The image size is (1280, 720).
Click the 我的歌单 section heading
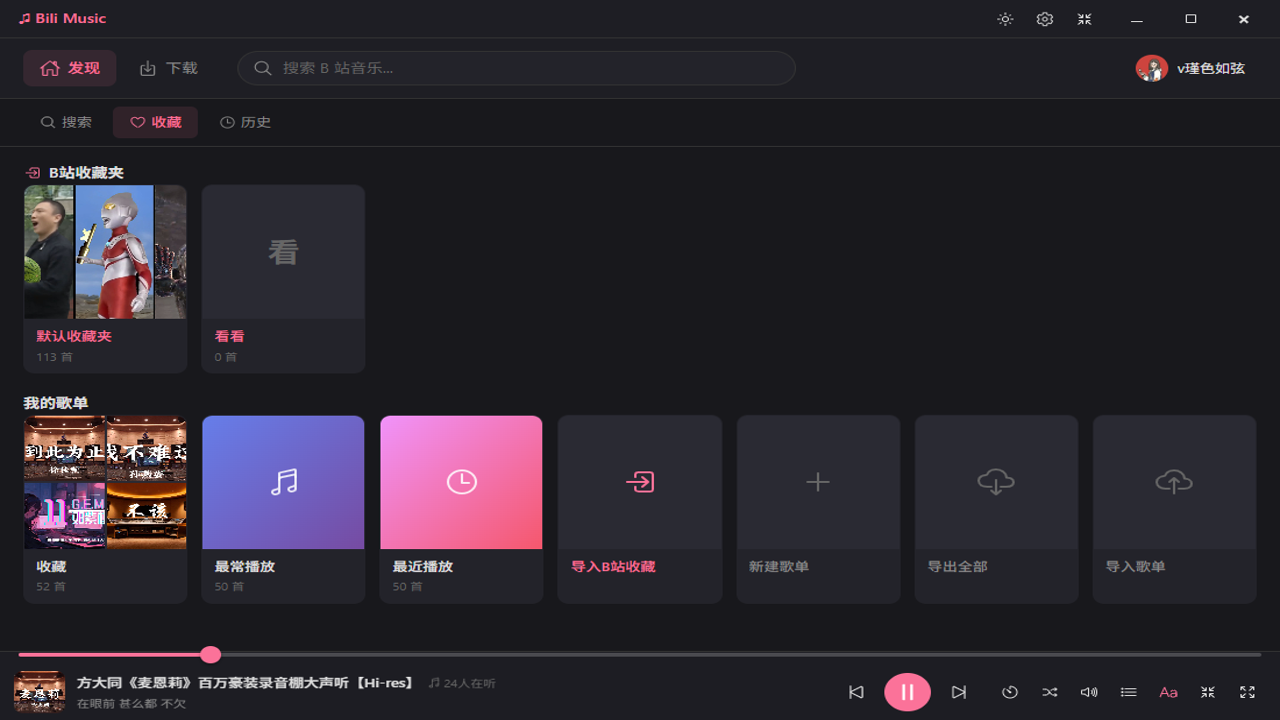[x=56, y=403]
